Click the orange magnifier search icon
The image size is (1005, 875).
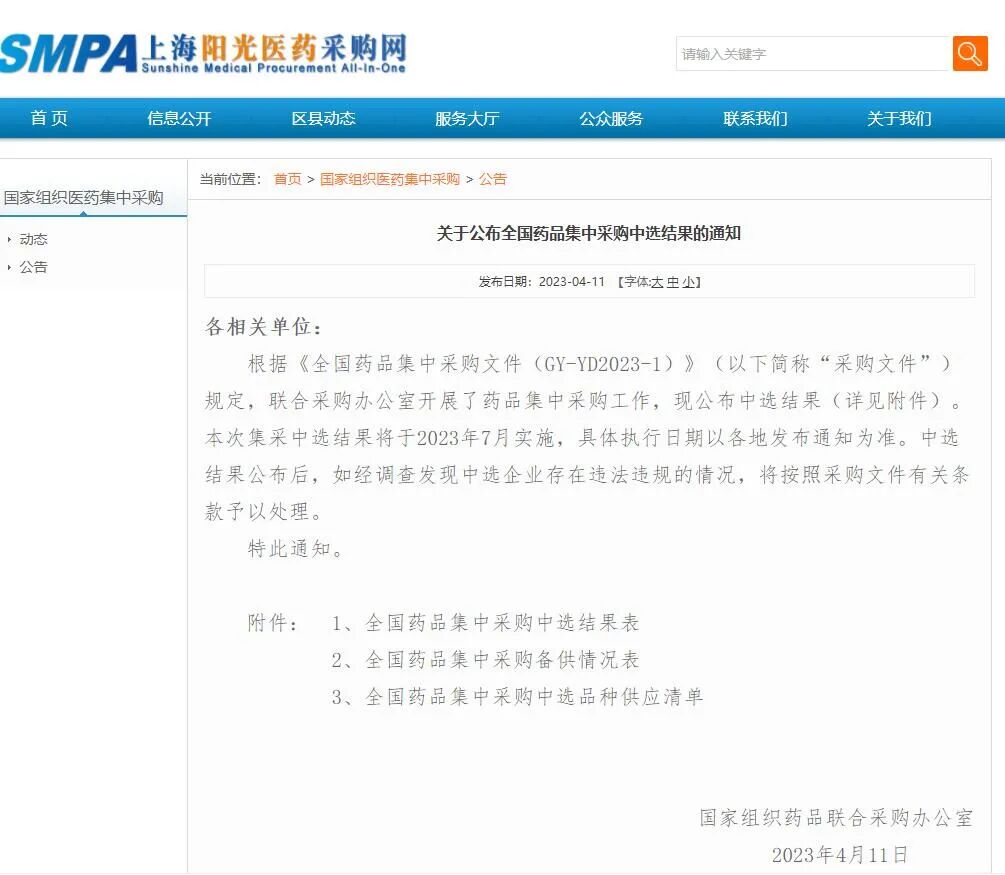click(x=969, y=54)
